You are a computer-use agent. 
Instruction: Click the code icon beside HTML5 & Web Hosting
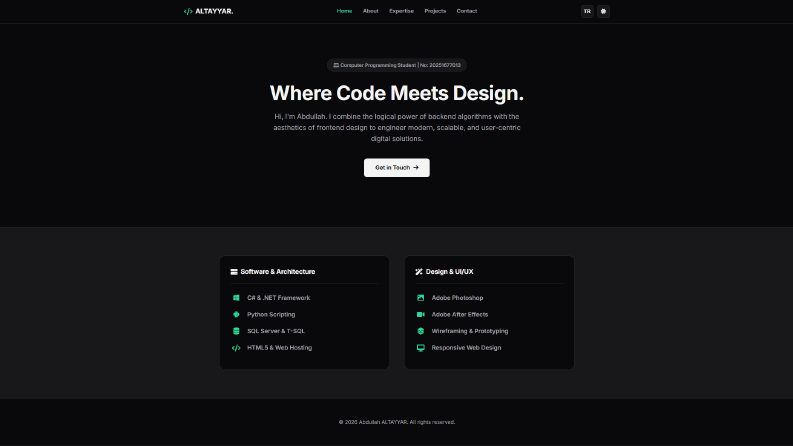(x=236, y=348)
